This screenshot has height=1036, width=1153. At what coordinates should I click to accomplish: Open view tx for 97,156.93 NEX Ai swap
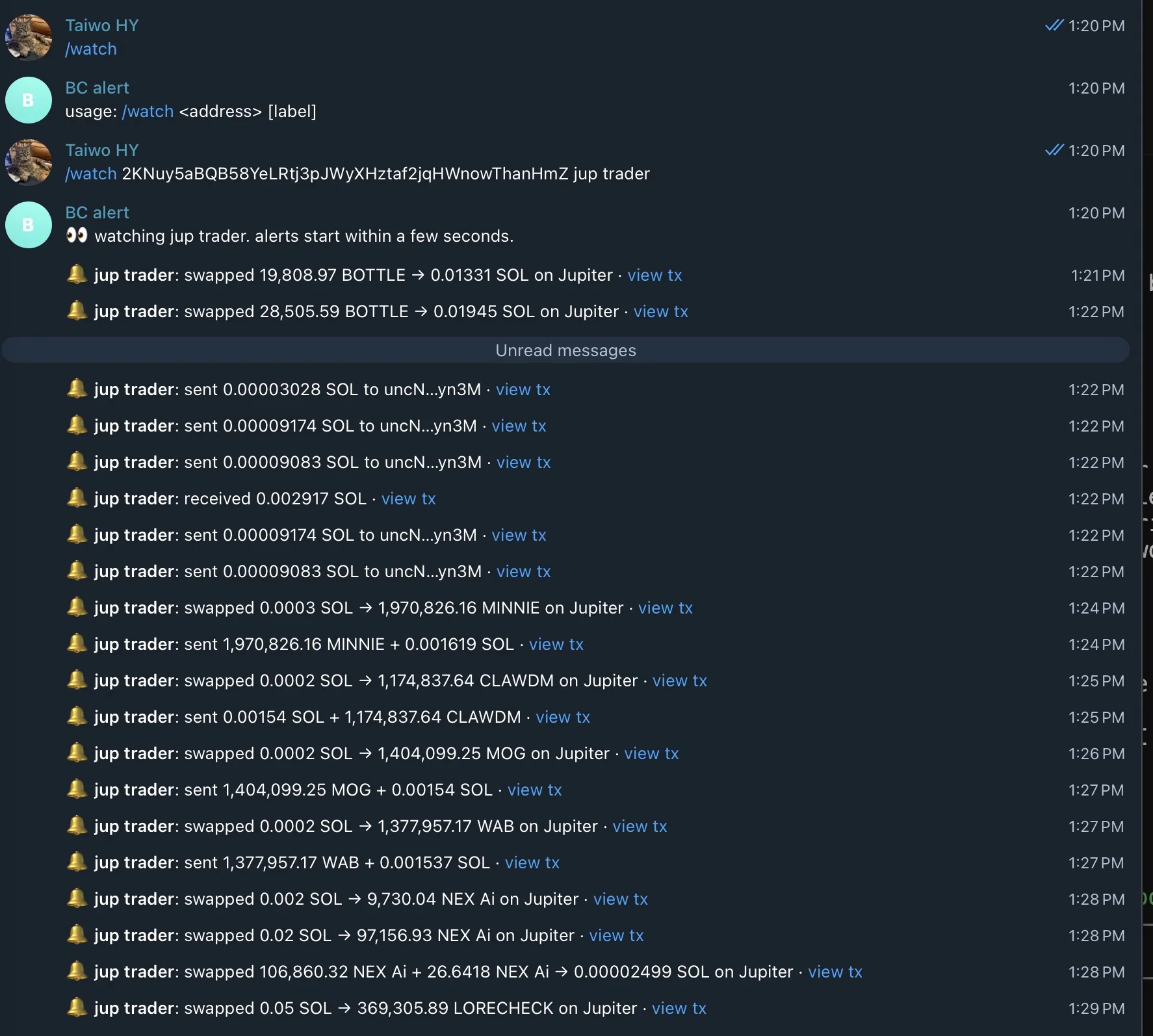(617, 936)
